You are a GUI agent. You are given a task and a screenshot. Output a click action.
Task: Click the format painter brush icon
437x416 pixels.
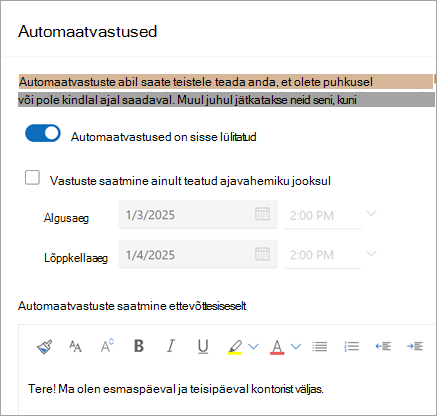[x=44, y=347]
